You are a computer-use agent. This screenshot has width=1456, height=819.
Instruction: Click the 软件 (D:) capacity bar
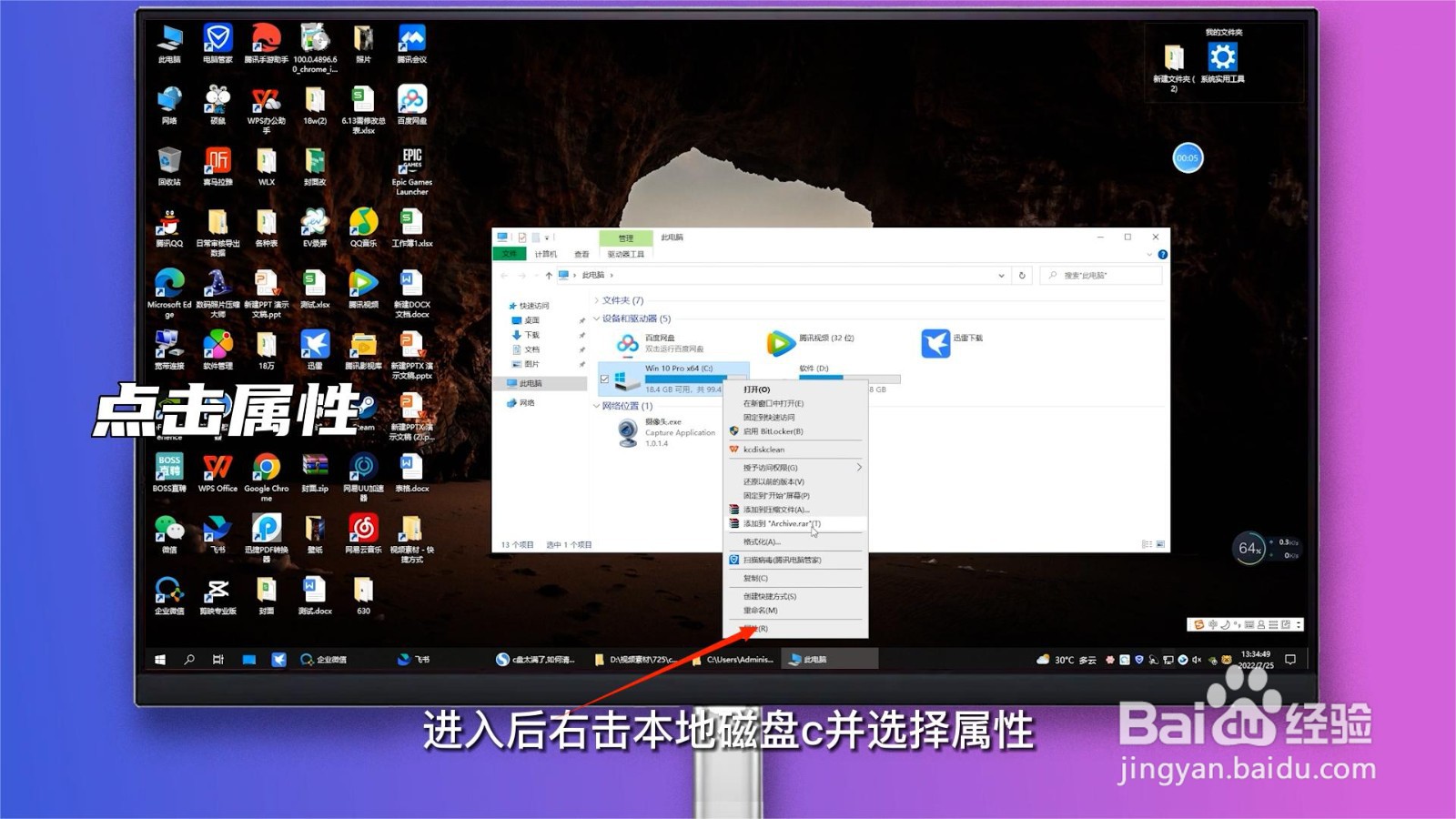point(849,378)
